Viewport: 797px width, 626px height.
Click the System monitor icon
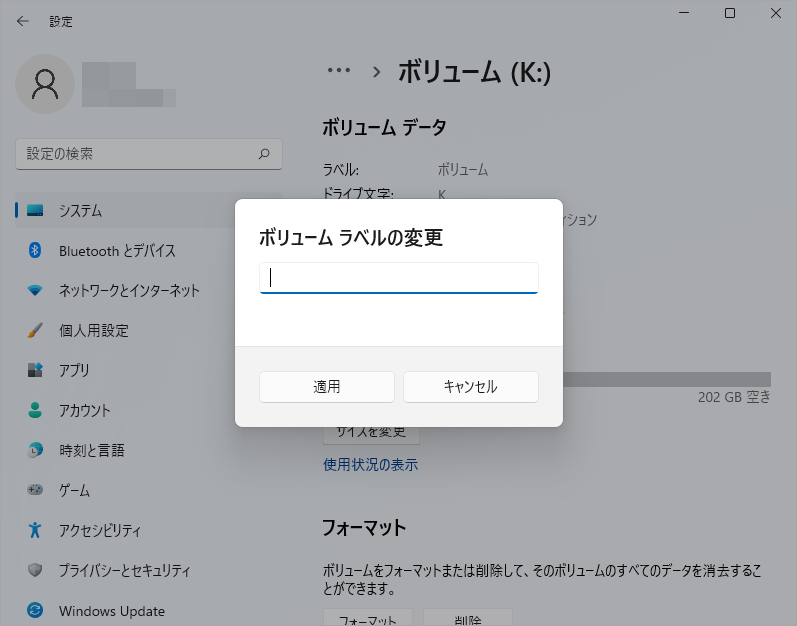click(35, 210)
